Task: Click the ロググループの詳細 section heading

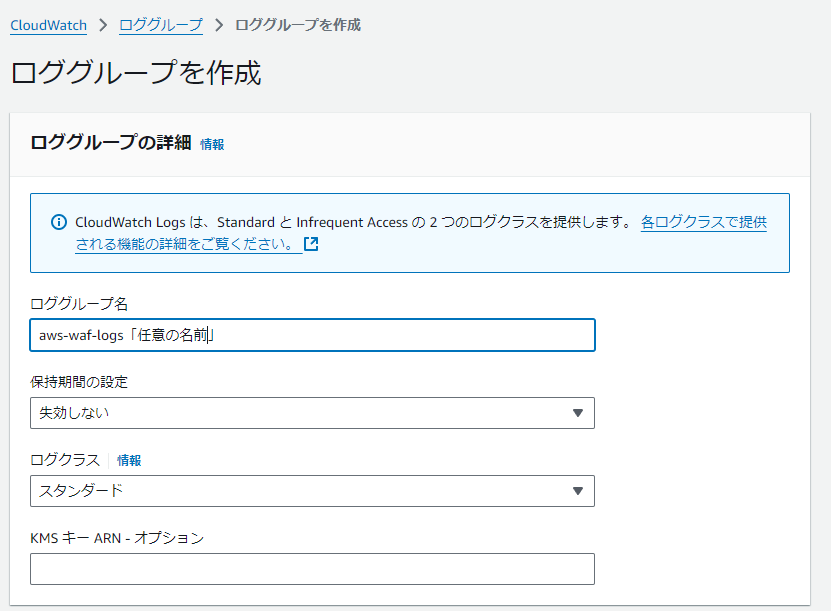Action: [x=111, y=143]
